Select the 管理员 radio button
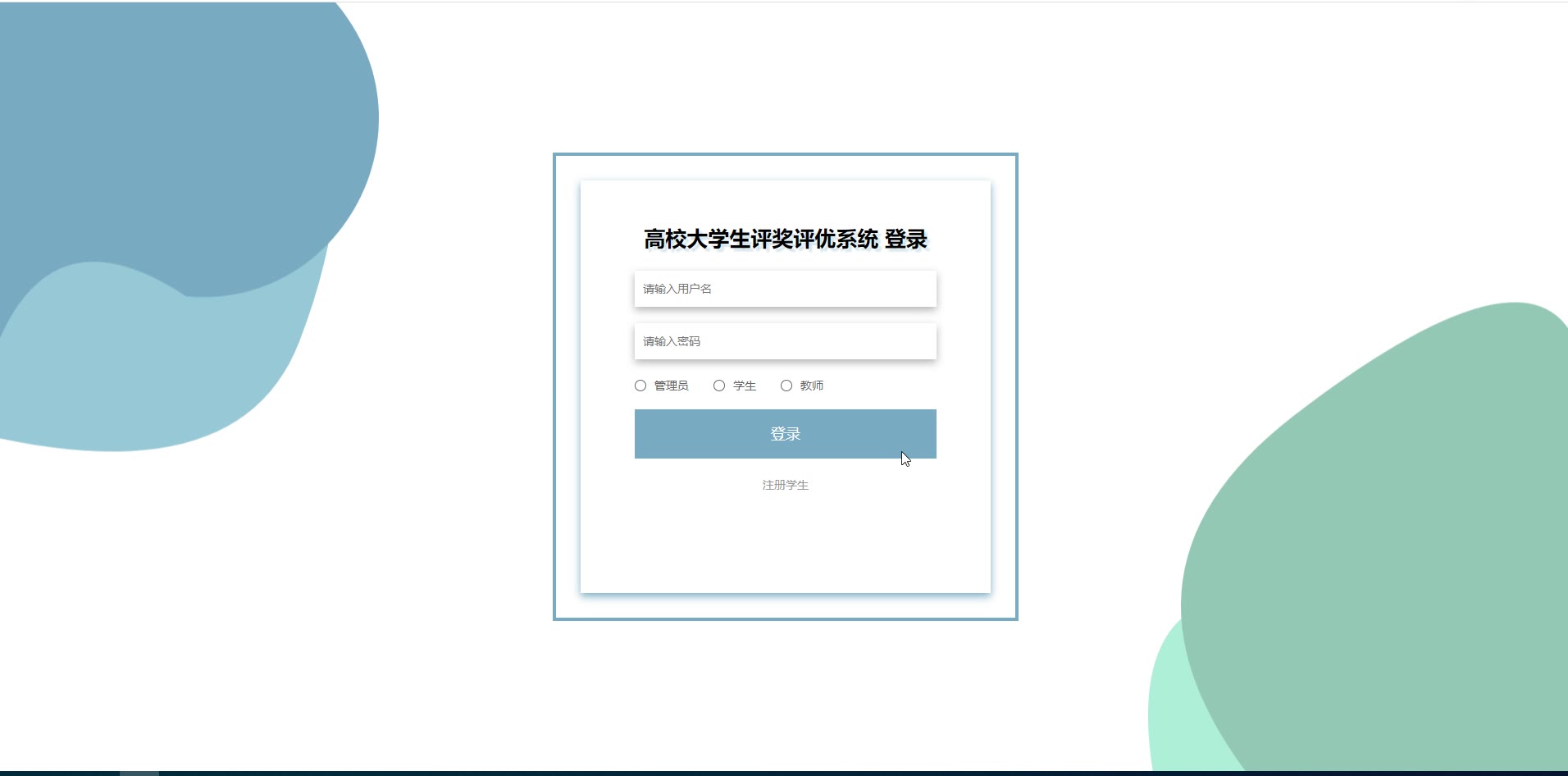Viewport: 1568px width, 776px height. (640, 386)
